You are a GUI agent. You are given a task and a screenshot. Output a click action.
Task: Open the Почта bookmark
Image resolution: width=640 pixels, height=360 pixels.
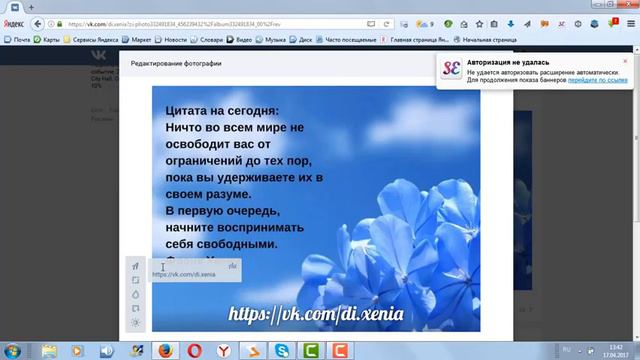pyautogui.click(x=17, y=40)
